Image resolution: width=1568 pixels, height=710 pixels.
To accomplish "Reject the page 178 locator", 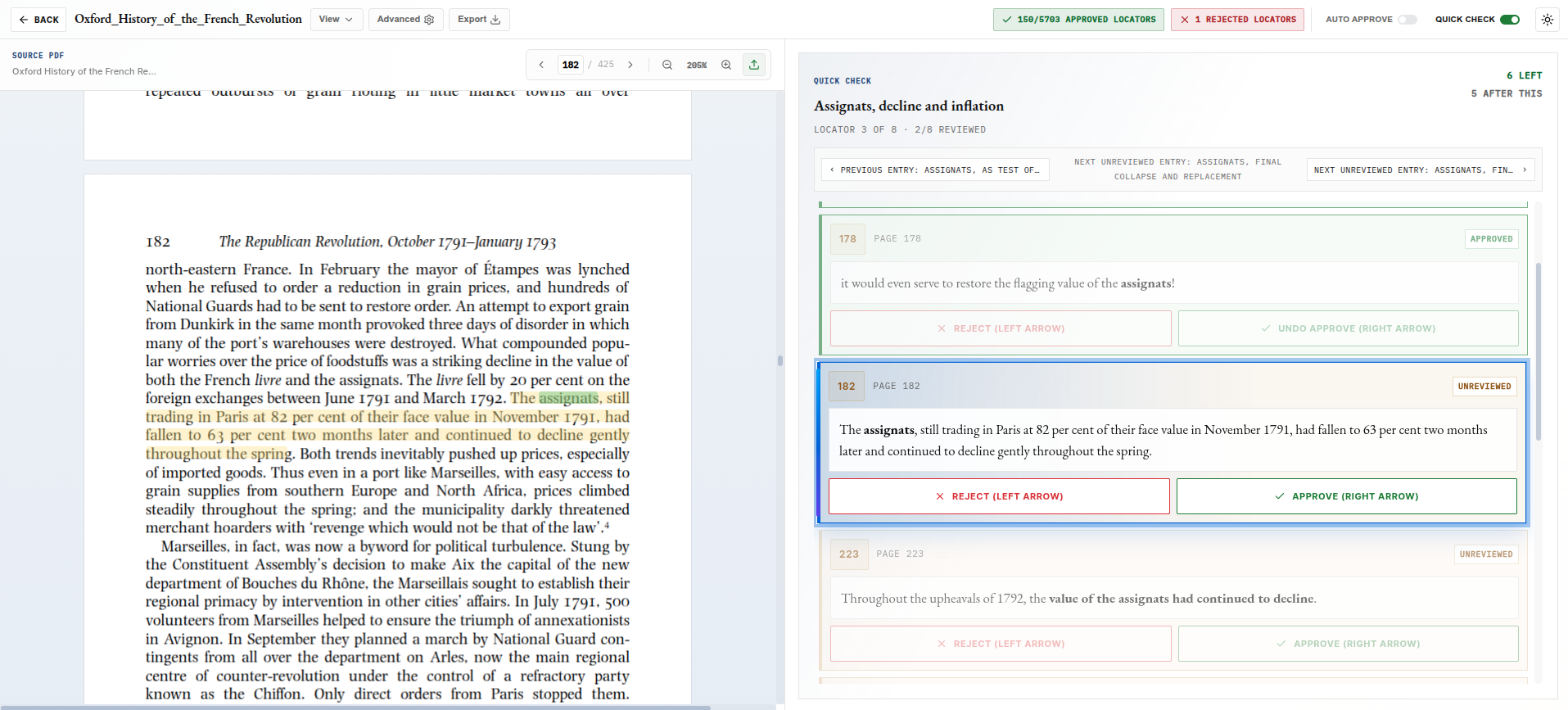I will [1001, 328].
